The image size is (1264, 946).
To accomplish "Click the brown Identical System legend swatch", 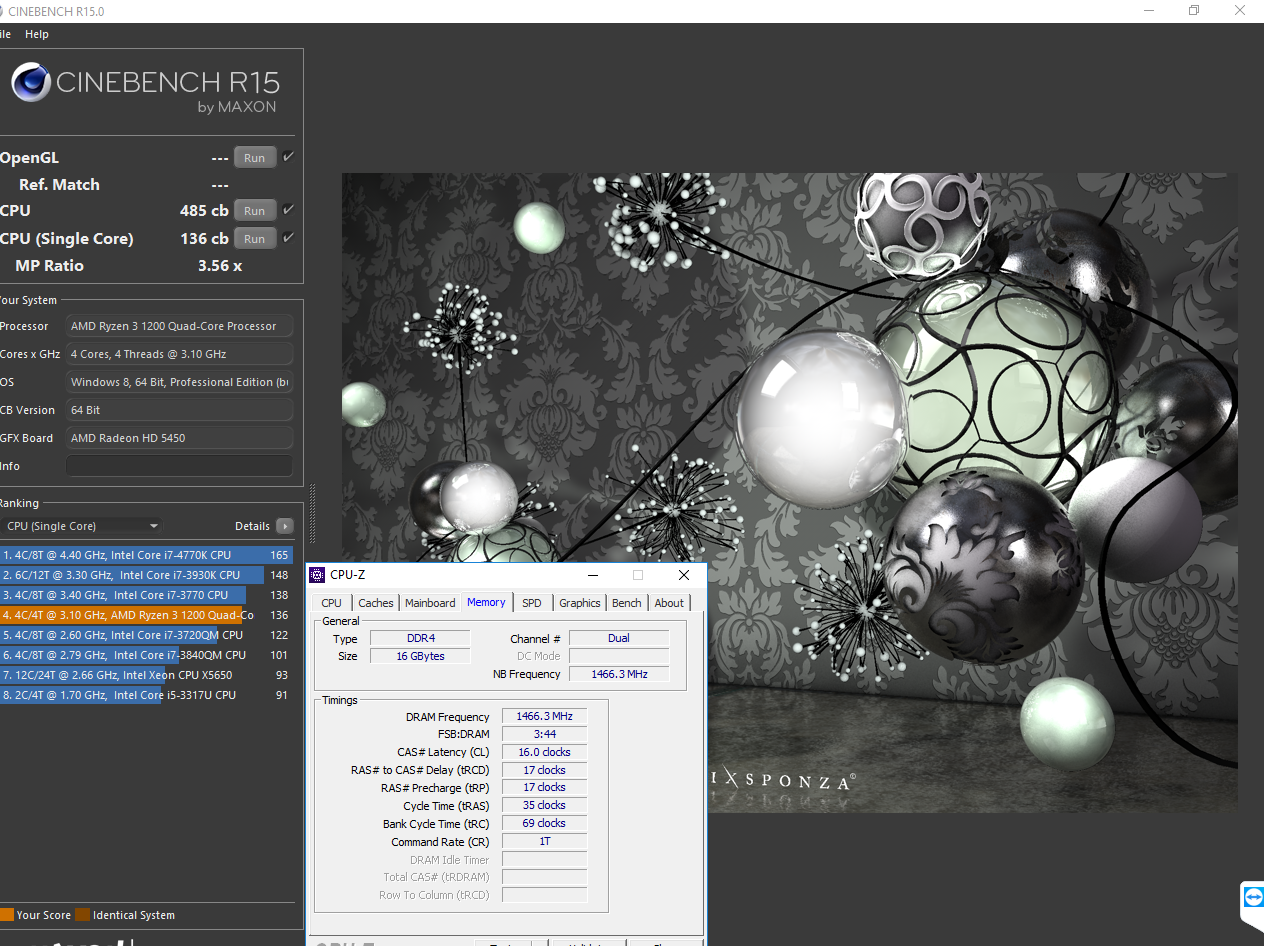I will pos(83,915).
